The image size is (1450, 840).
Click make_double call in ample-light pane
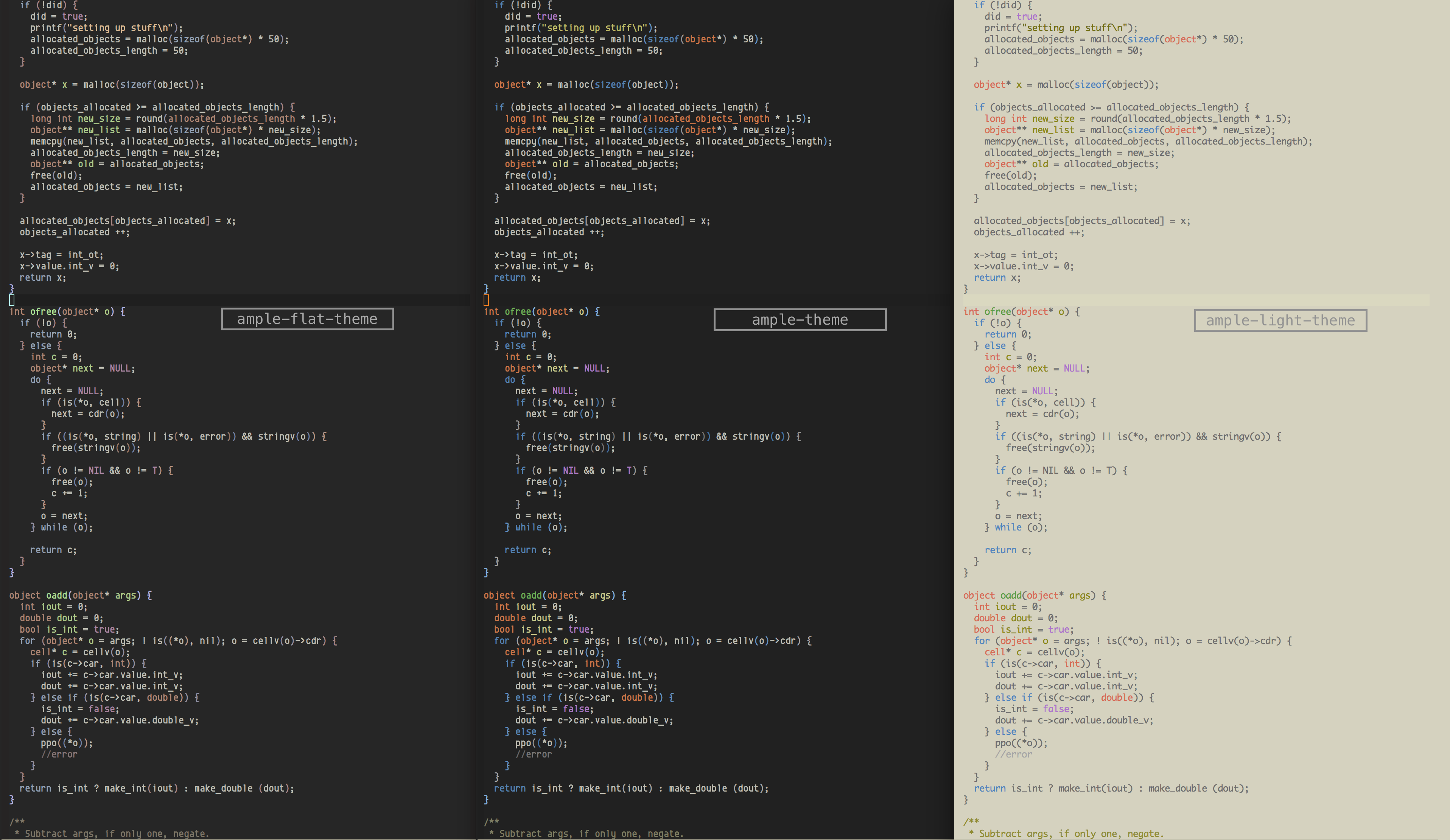point(1177,788)
